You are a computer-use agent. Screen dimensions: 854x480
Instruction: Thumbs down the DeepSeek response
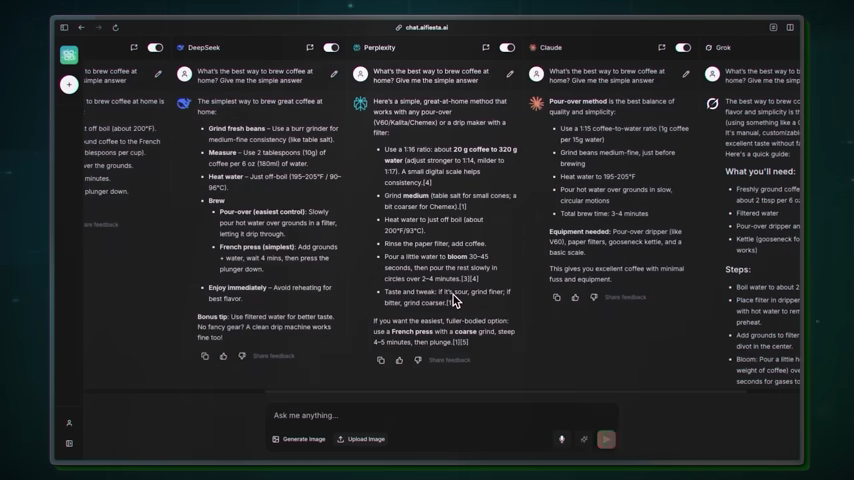[x=242, y=356]
